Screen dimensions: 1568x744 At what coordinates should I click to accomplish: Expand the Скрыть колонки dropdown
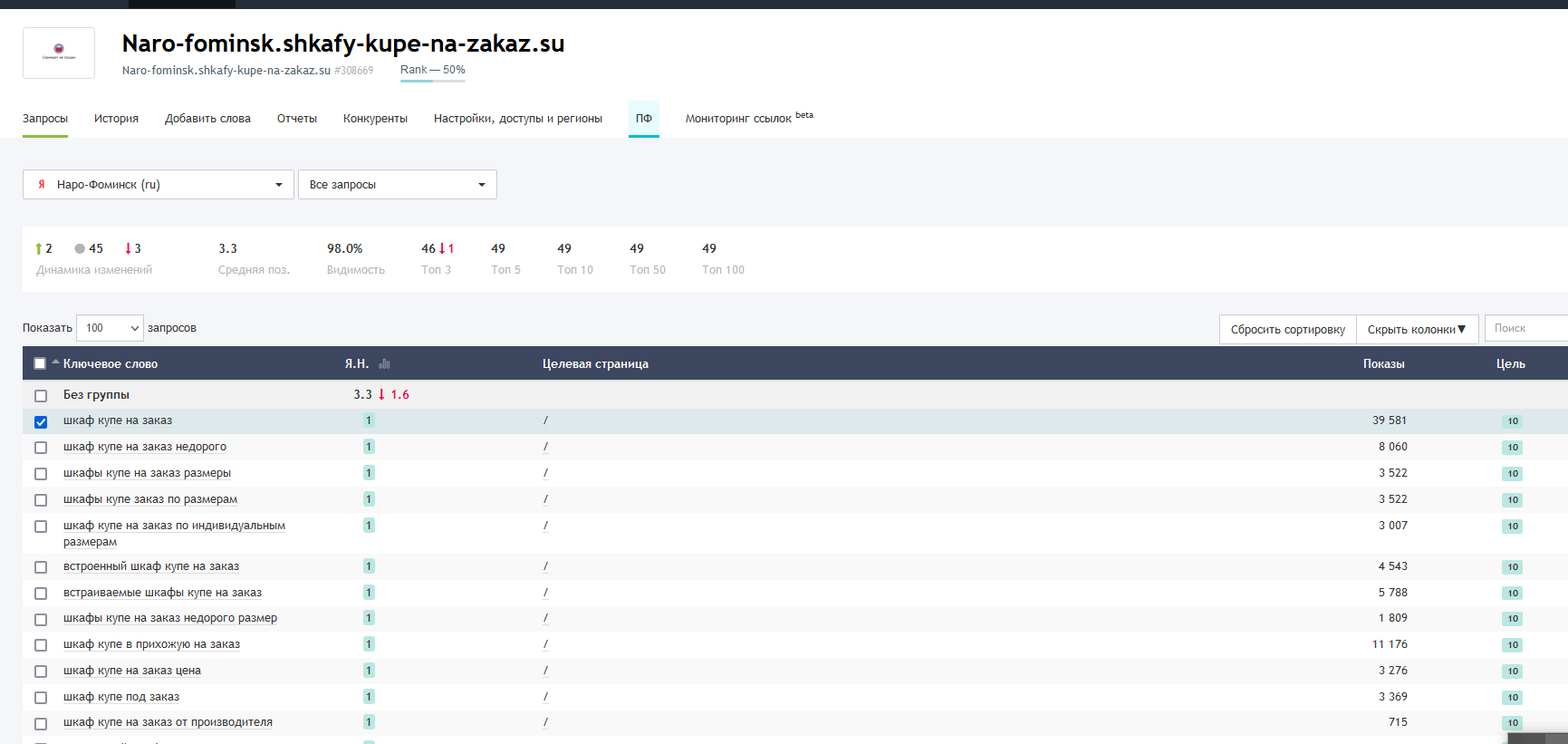point(1417,329)
